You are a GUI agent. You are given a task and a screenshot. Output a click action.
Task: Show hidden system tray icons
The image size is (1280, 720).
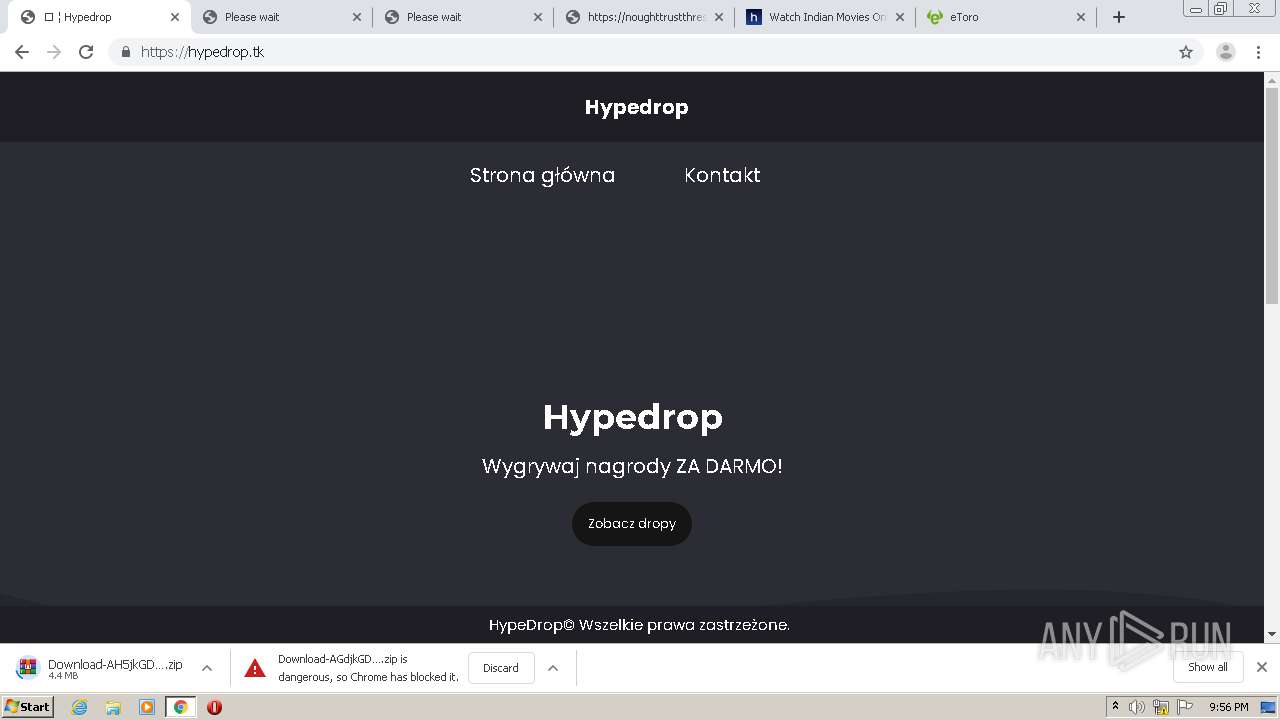point(1115,707)
